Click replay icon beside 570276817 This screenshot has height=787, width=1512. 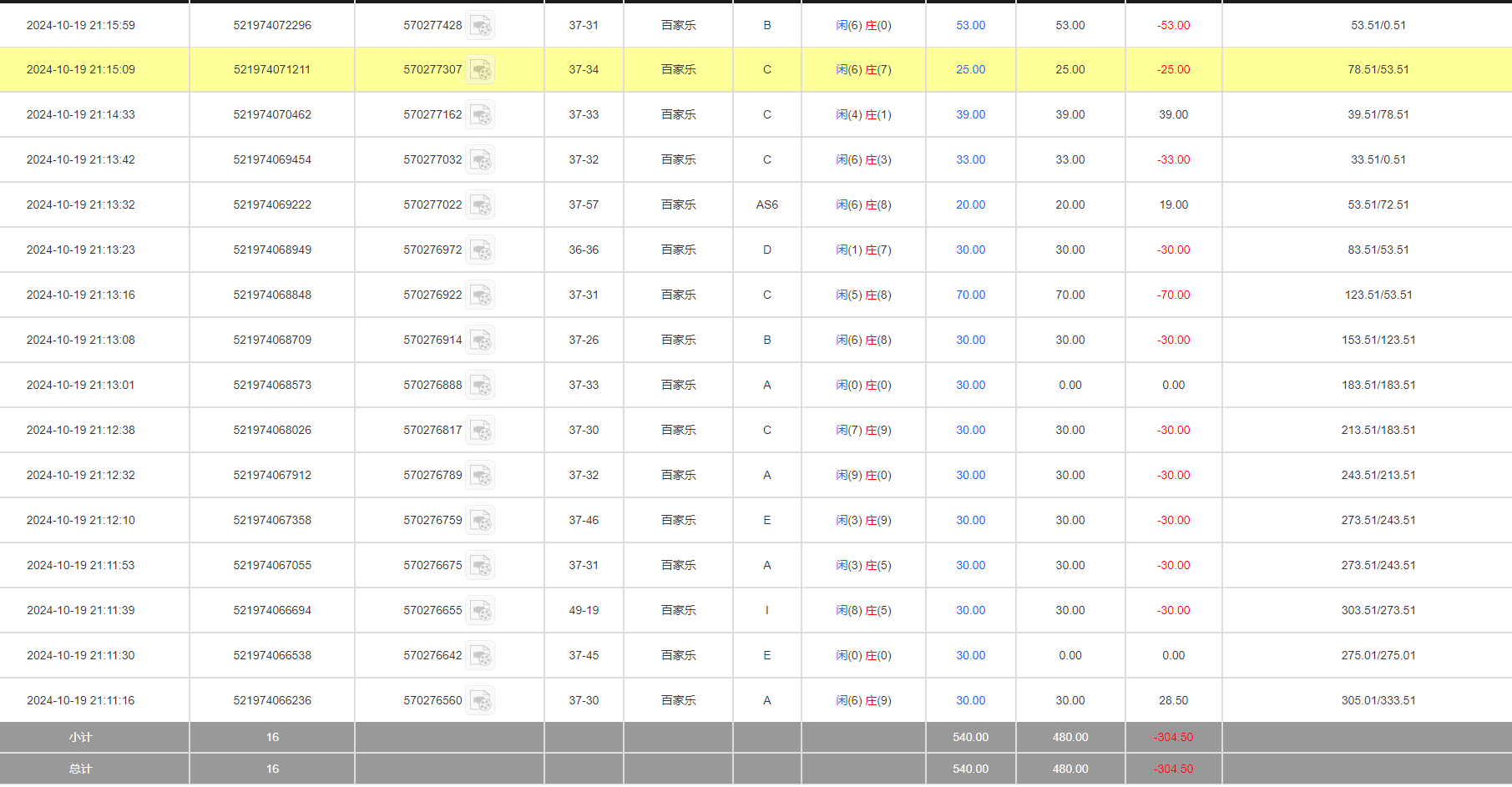[x=480, y=431]
